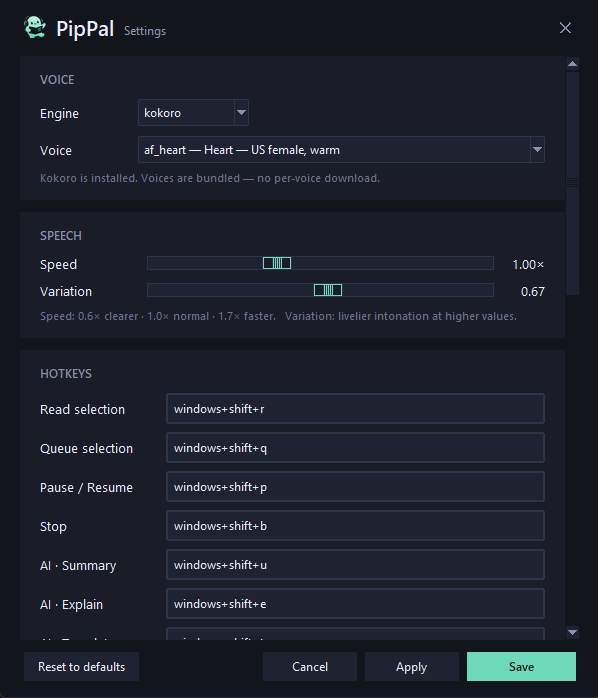
Task: Click the scrollbar down arrow
Action: 573,632
